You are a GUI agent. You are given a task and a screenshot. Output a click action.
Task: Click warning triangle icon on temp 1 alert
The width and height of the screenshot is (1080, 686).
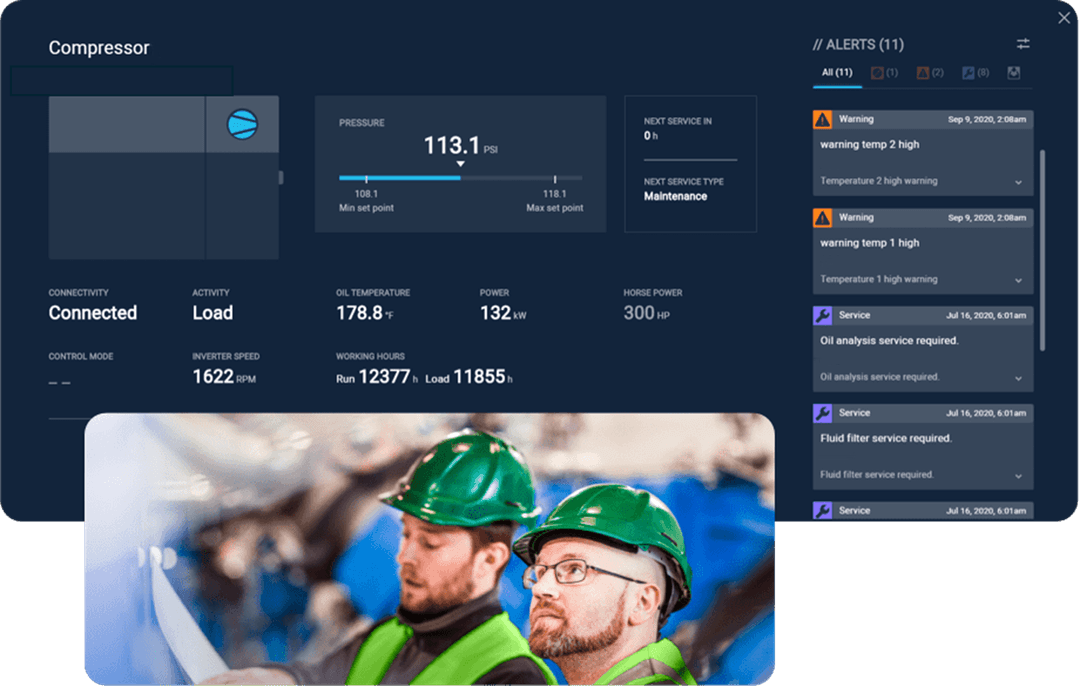point(822,218)
